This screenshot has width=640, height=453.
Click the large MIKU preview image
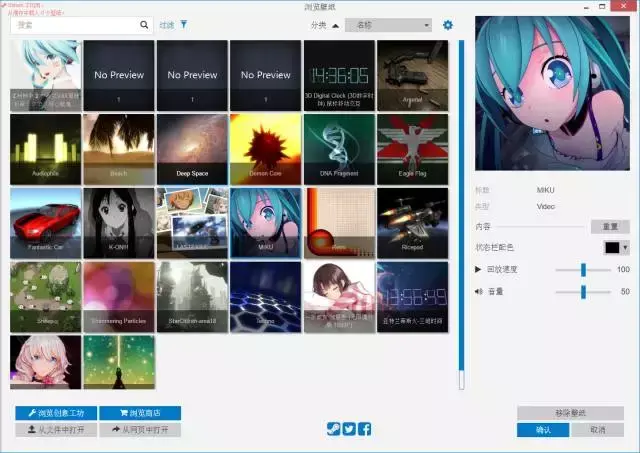552,93
